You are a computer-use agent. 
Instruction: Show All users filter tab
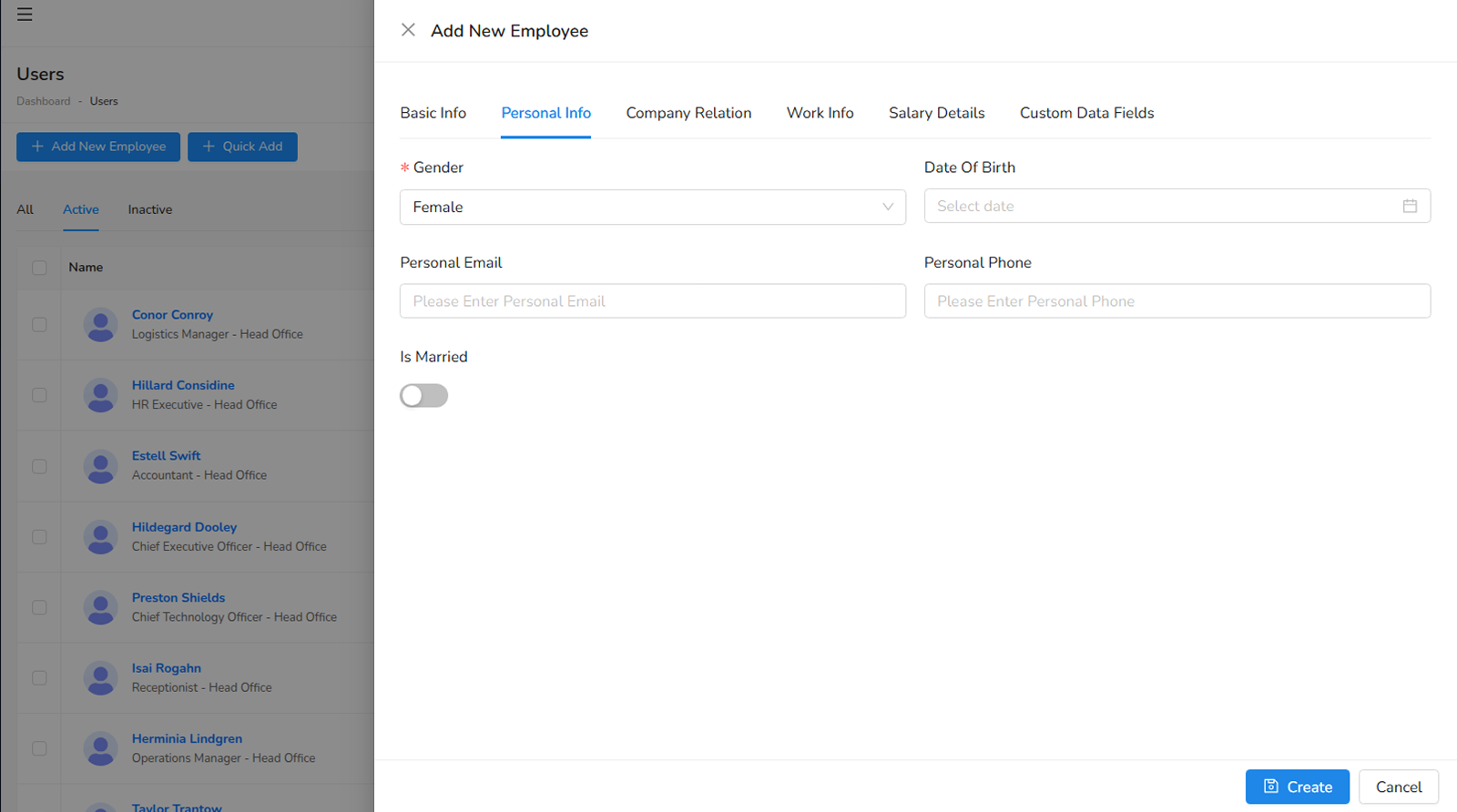pyautogui.click(x=25, y=209)
